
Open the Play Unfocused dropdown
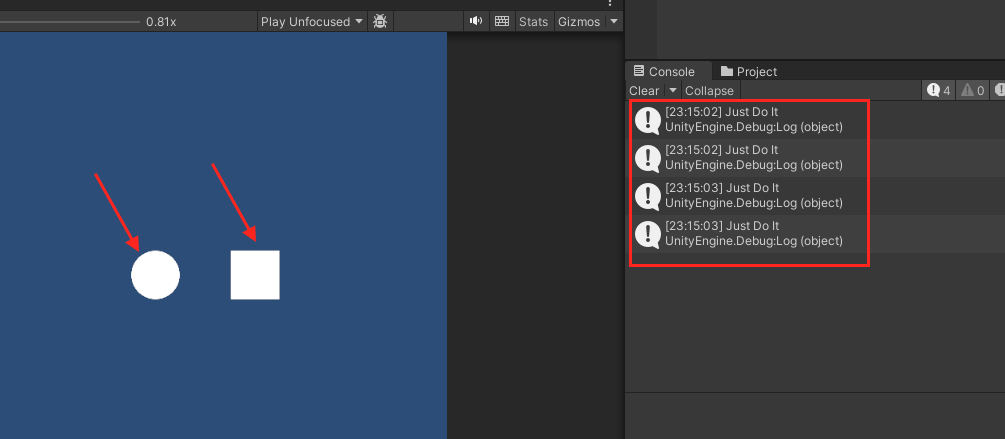[312, 21]
